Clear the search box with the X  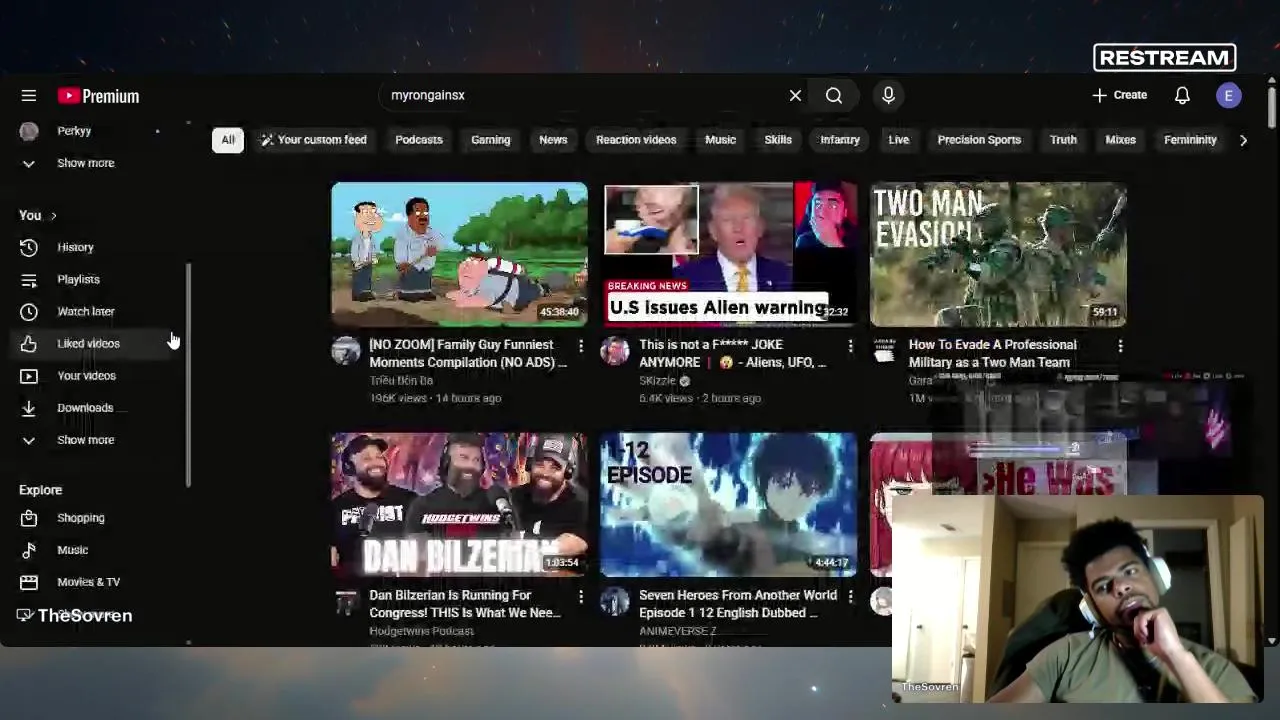795,95
